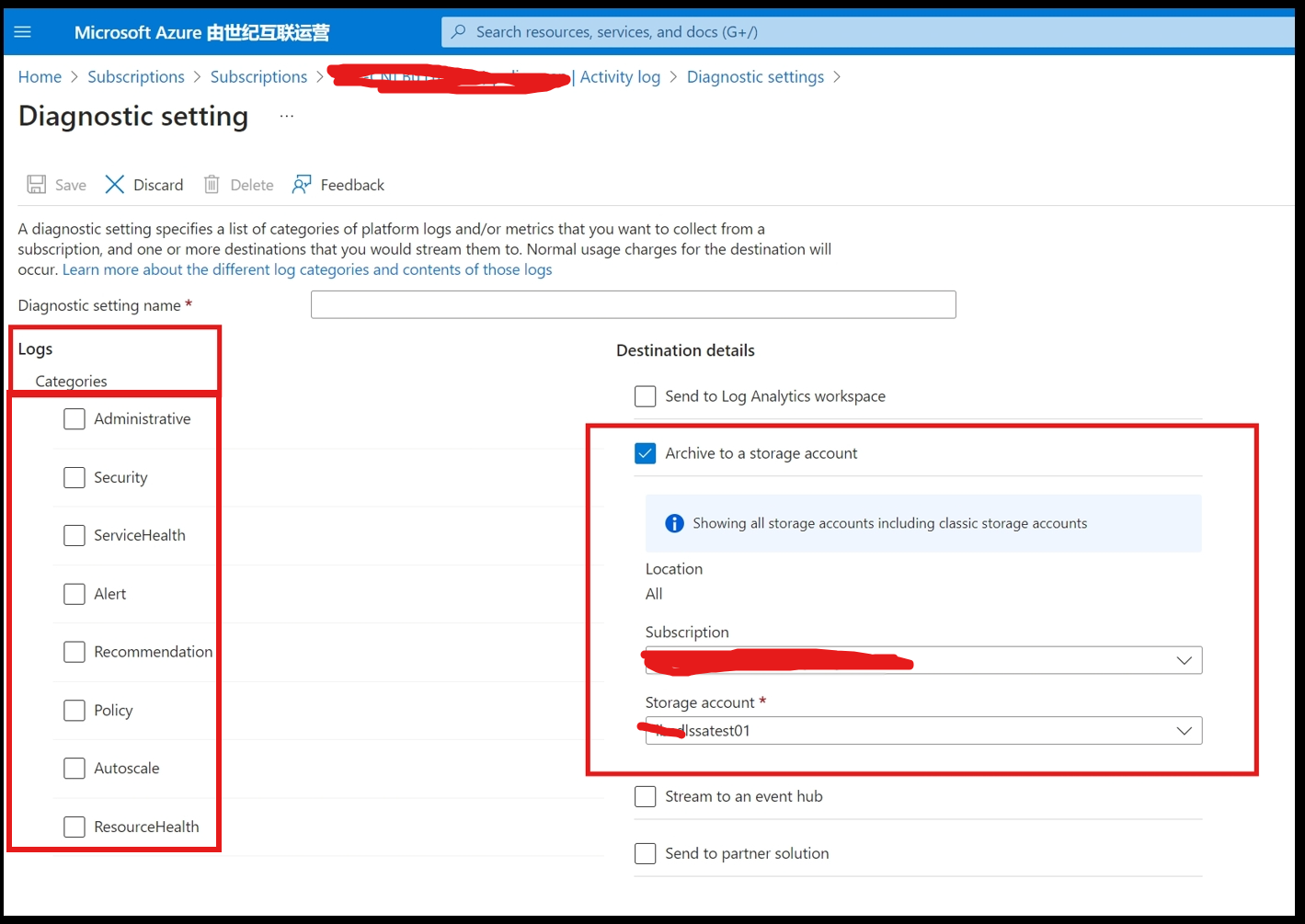The height and width of the screenshot is (924, 1305).
Task: Open the Storage account dropdown
Action: 1184,731
